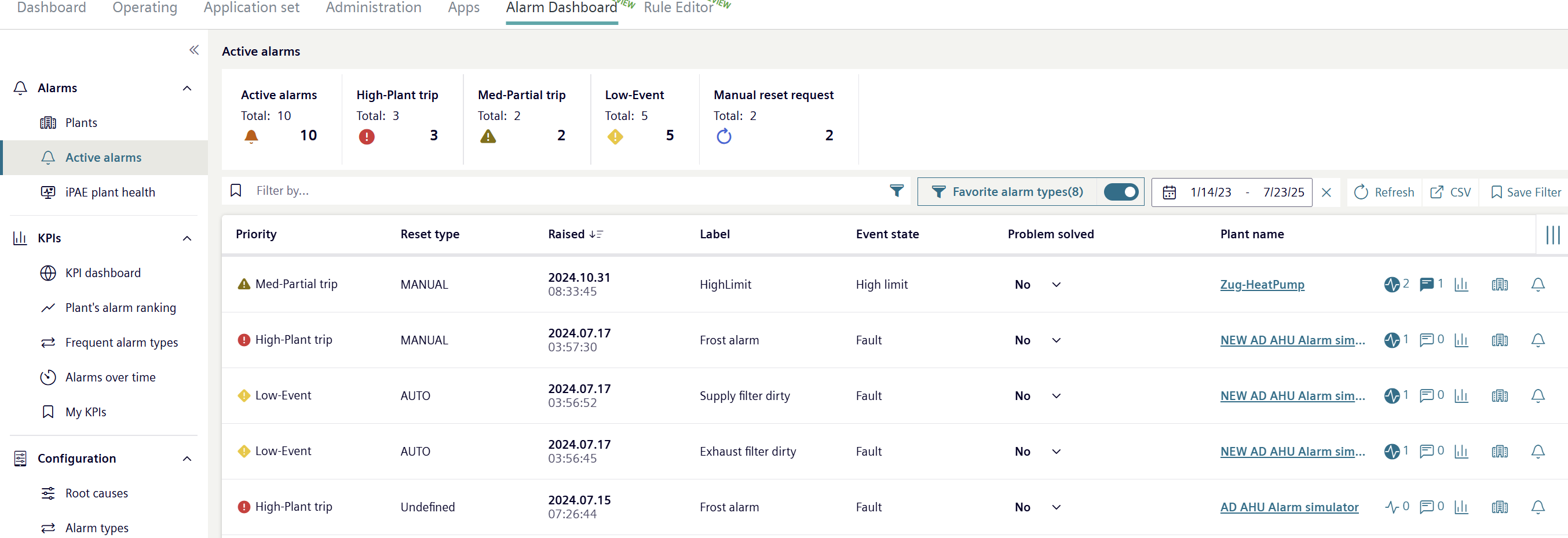Collapse the left sidebar with double-chevron icon

coord(193,50)
